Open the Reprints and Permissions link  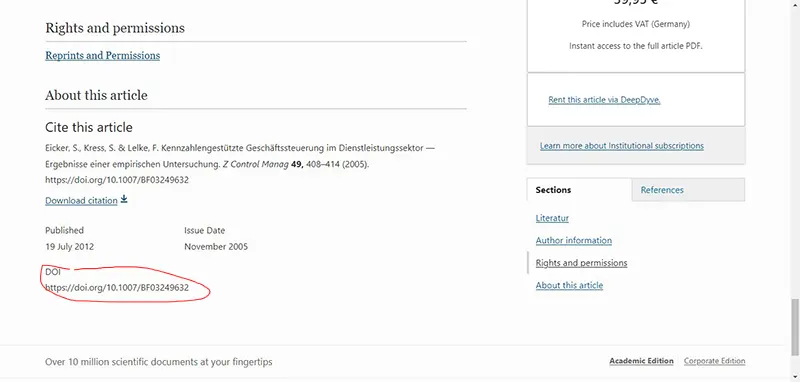coord(103,56)
